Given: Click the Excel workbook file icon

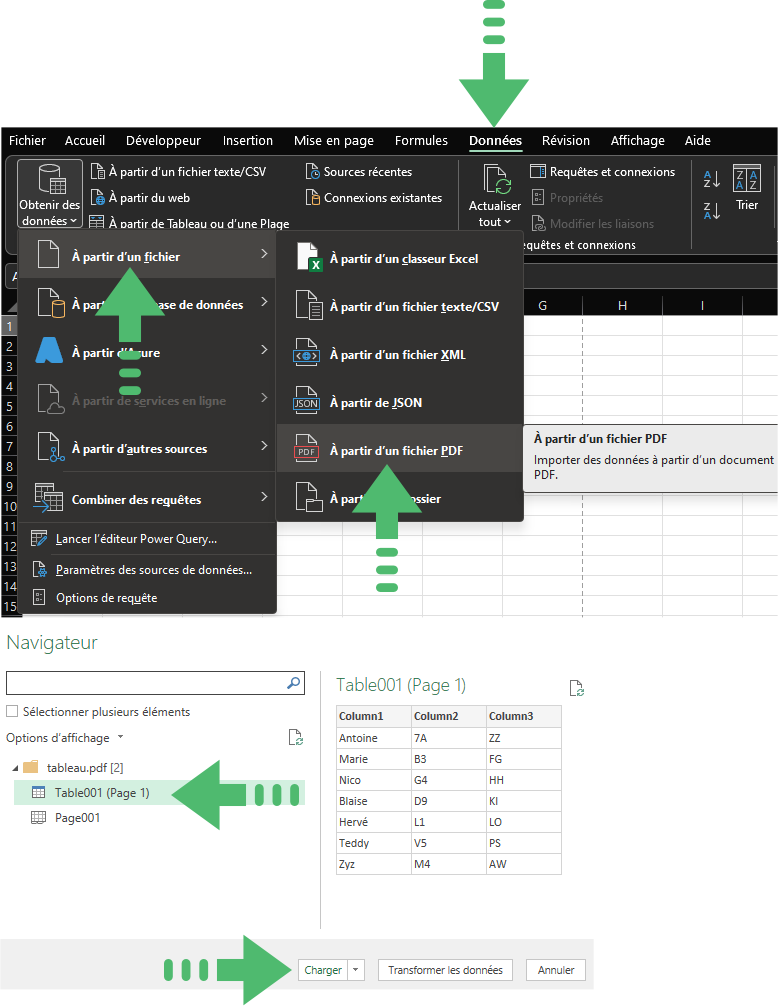Looking at the screenshot, I should [309, 257].
